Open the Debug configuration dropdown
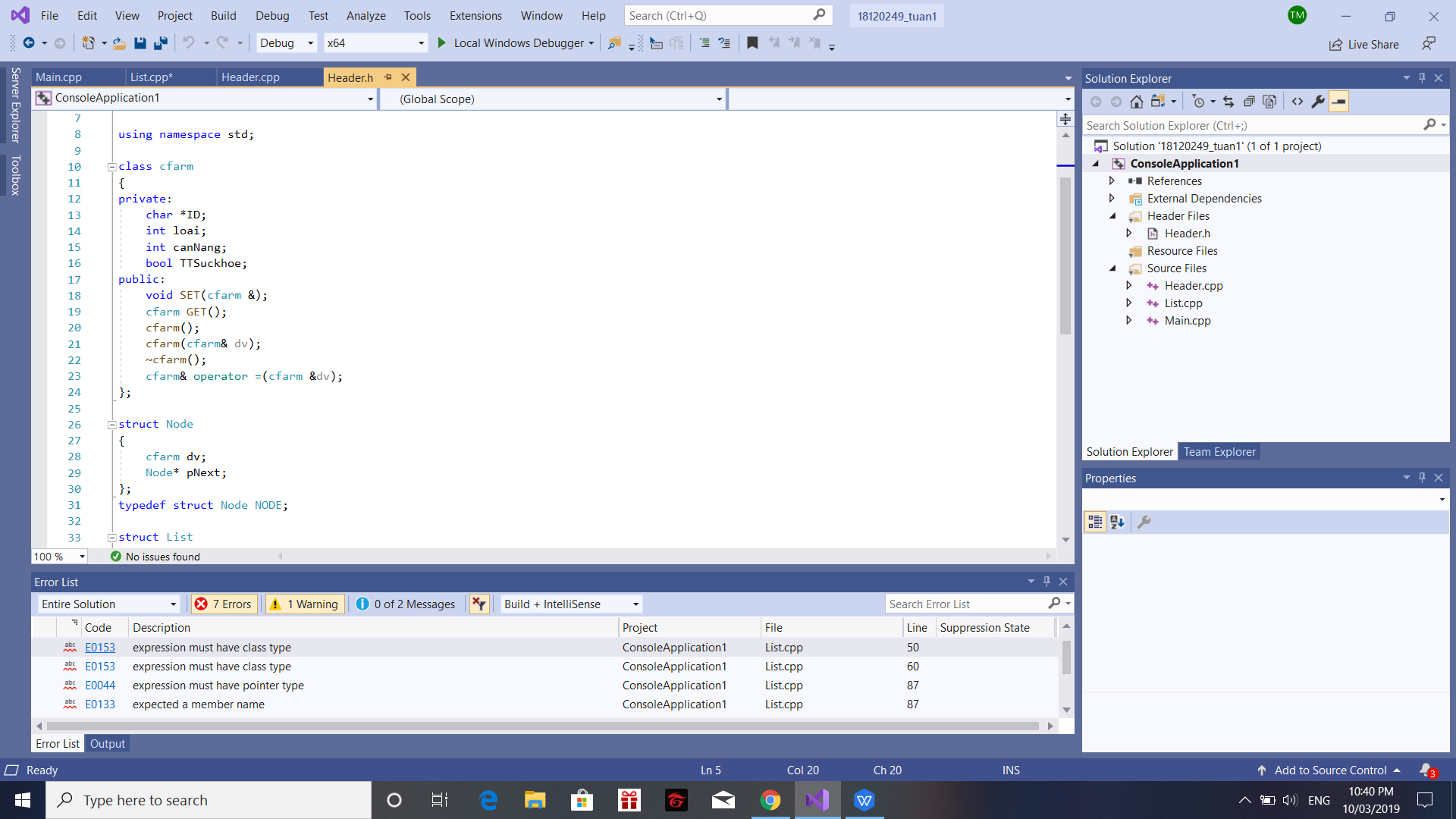Viewport: 1456px width, 819px height. click(x=287, y=43)
